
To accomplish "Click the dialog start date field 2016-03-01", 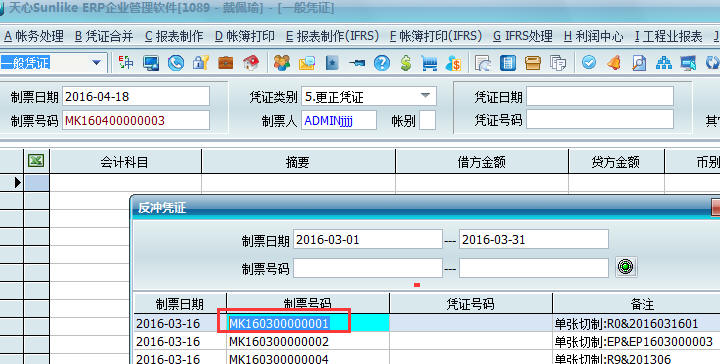I will [x=368, y=240].
